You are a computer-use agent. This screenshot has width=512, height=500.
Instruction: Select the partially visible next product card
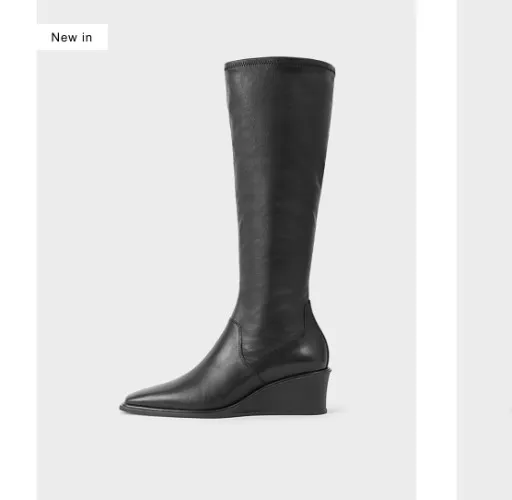[484, 250]
